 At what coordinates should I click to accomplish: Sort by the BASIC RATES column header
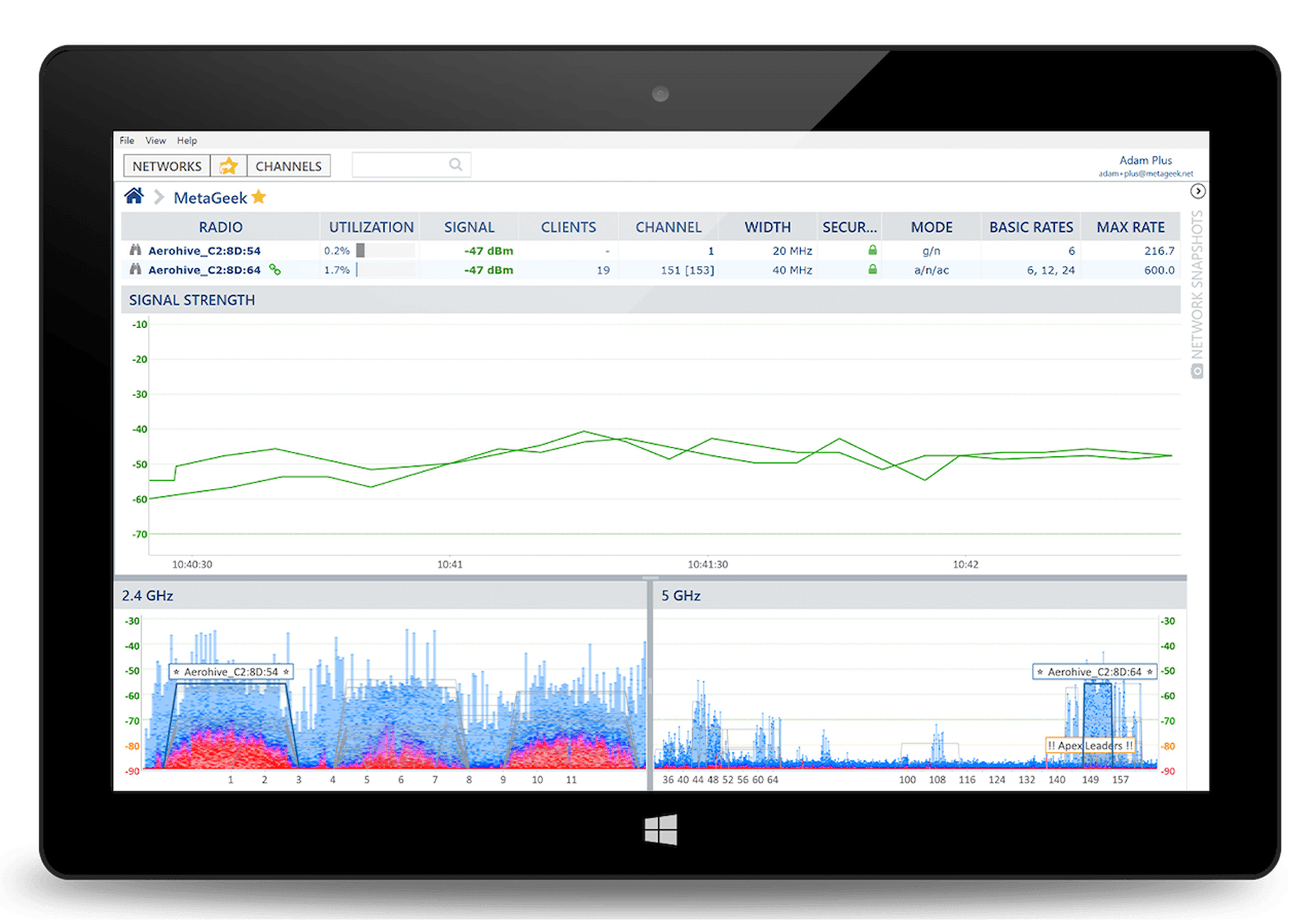tap(1031, 227)
